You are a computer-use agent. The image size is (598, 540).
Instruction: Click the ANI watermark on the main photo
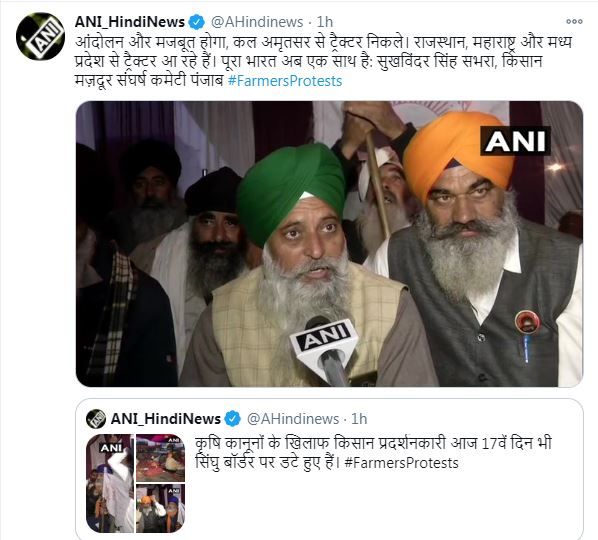click(515, 141)
